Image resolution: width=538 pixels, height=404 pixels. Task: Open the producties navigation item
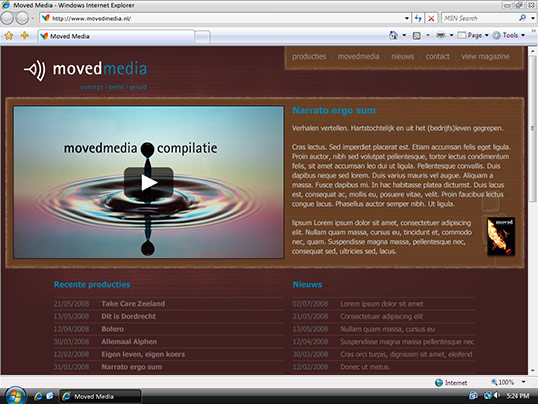tap(309, 56)
